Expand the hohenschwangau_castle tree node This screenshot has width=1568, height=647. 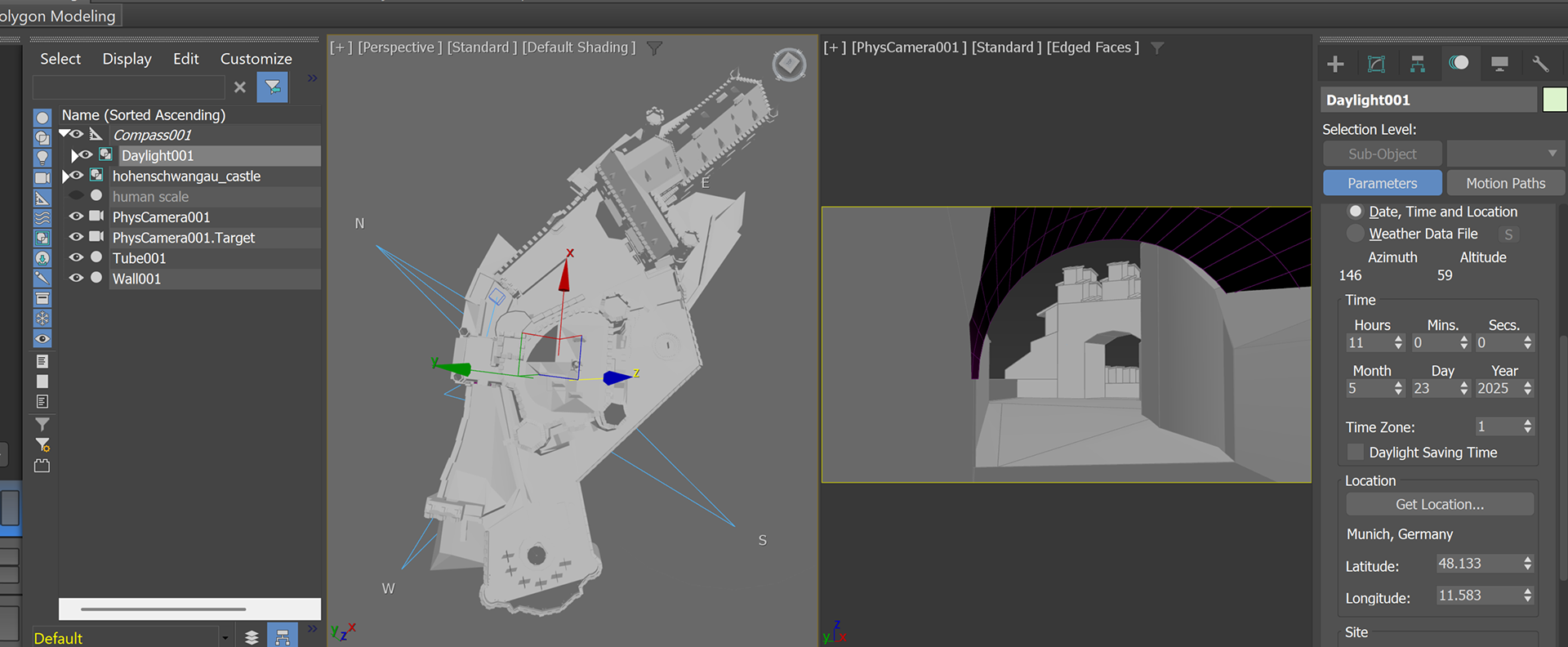[x=66, y=176]
